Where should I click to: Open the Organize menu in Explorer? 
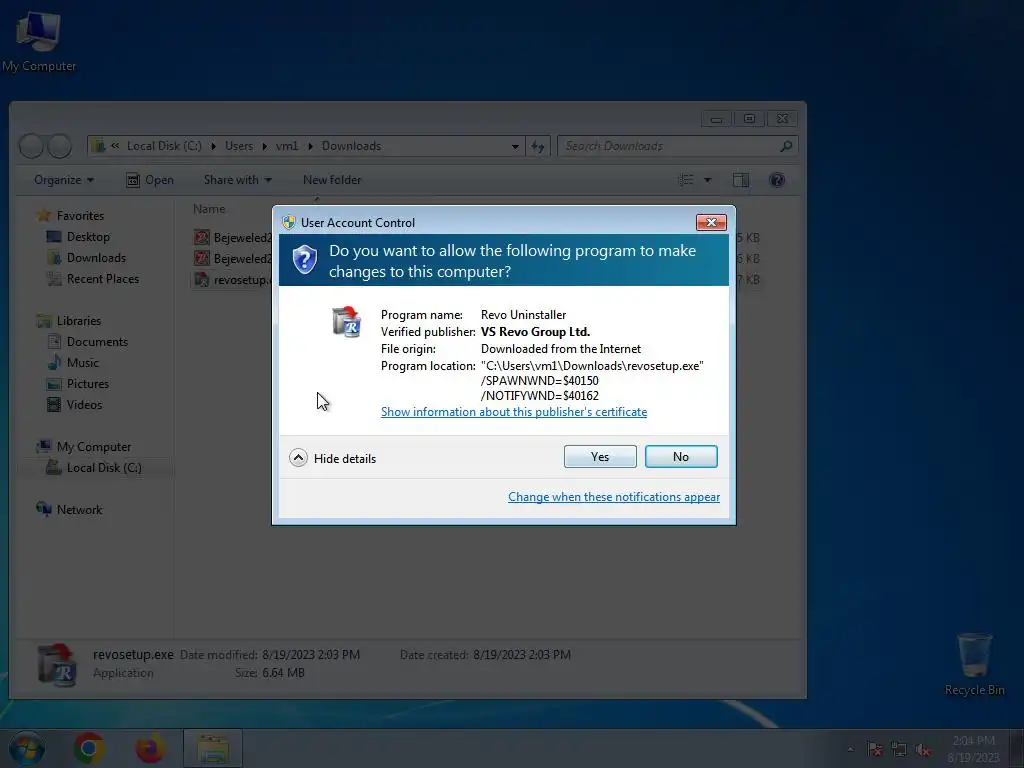point(63,180)
